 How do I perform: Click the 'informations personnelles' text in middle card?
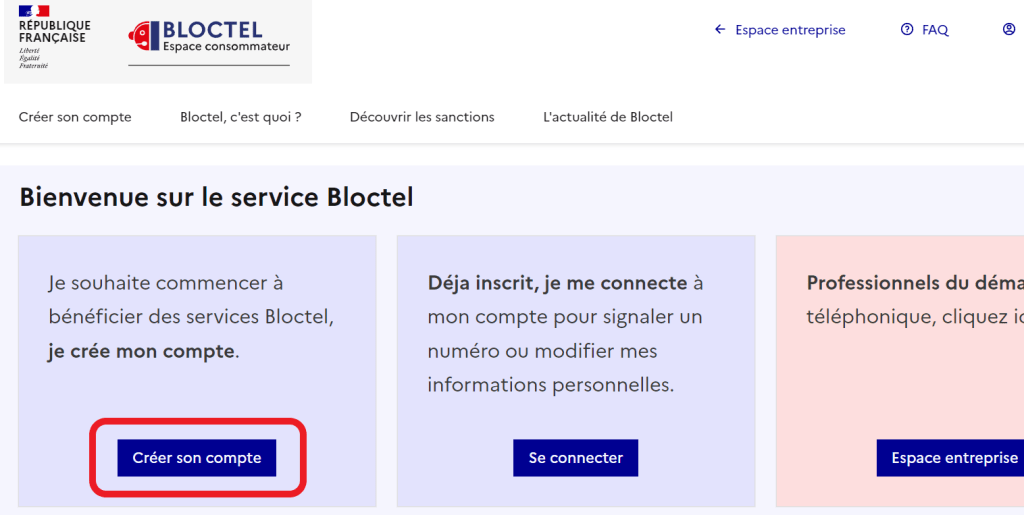551,385
